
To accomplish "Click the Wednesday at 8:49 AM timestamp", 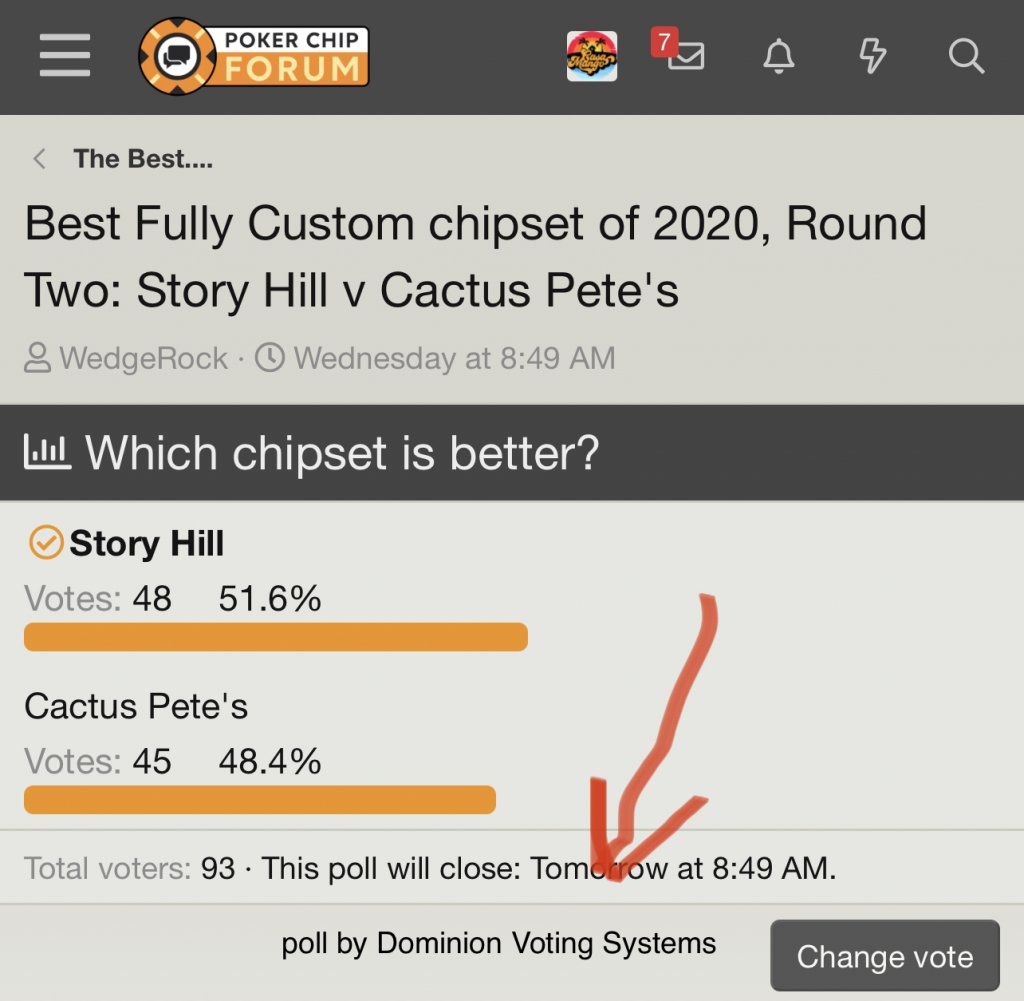I will point(454,358).
